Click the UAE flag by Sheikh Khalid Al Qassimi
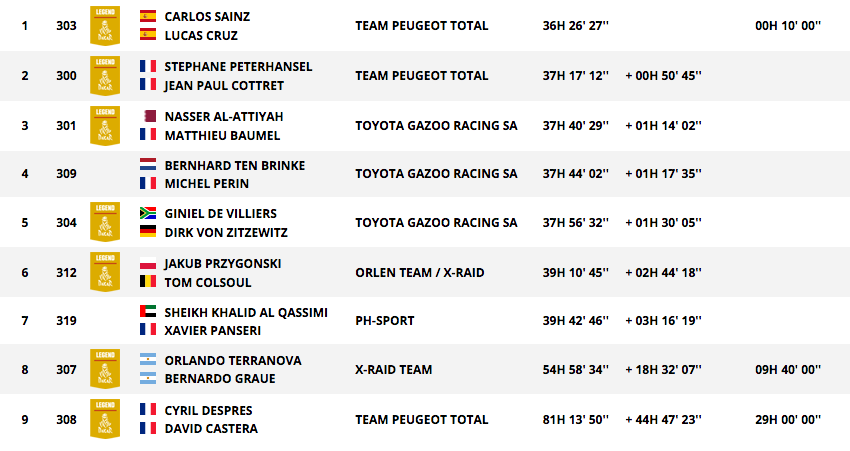The image size is (850, 451). pyautogui.click(x=148, y=312)
